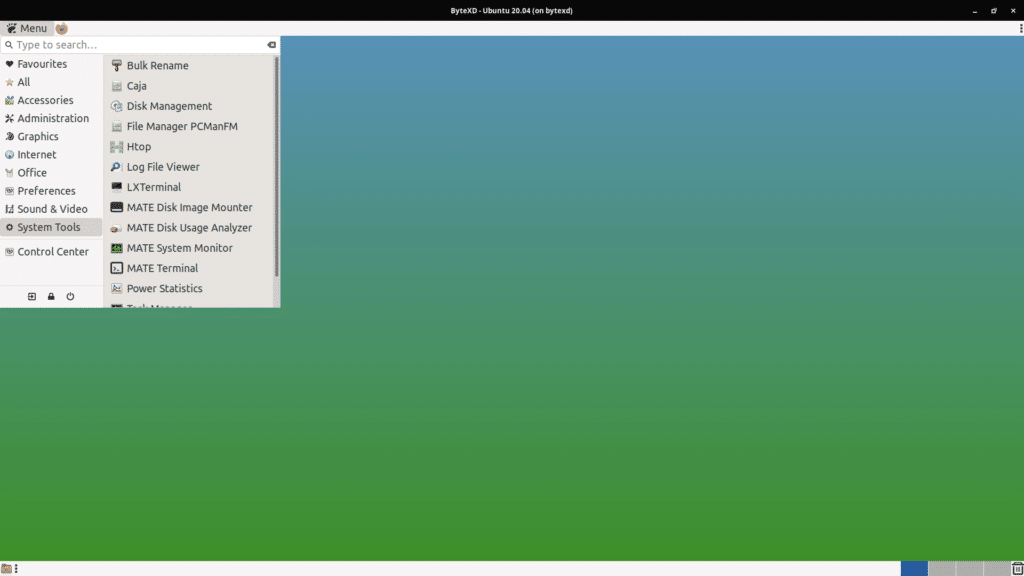This screenshot has height=576, width=1024.
Task: Click the log out icon
Action: [x=32, y=297]
